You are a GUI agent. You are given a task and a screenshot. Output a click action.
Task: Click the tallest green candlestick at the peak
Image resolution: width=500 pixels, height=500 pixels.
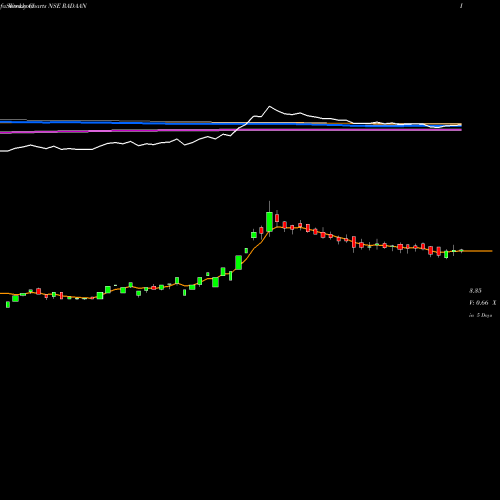click(269, 221)
